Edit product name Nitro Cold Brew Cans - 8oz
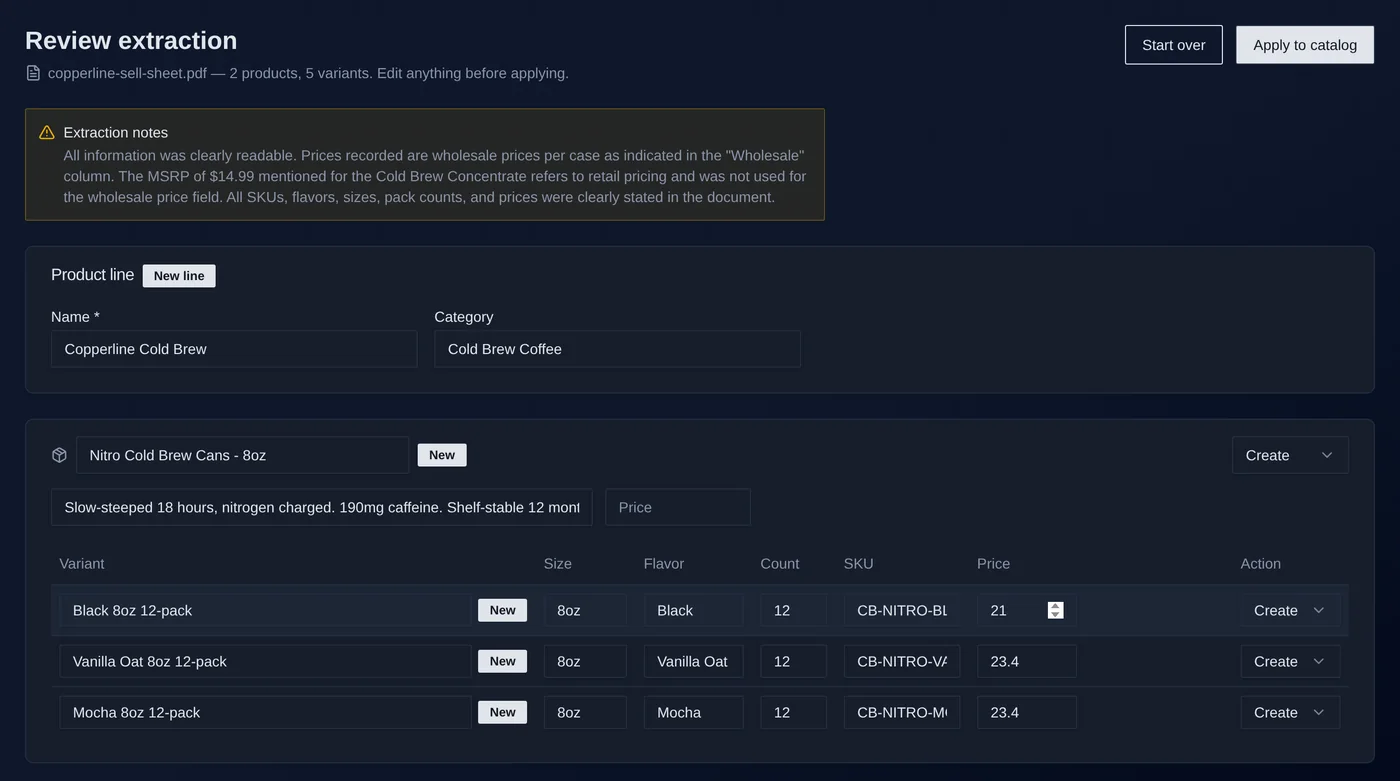 point(242,455)
